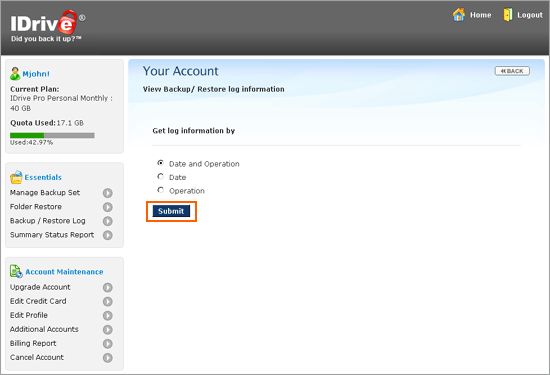Select the Date radio button
Screen dimensions: 550x375
pyautogui.click(x=161, y=176)
